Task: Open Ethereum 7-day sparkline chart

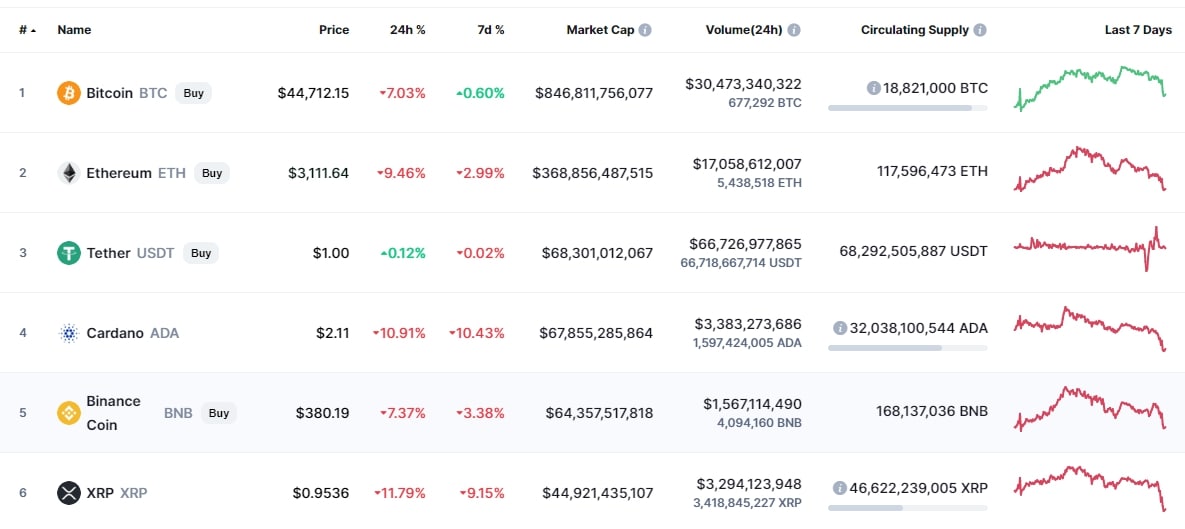Action: [1090, 169]
